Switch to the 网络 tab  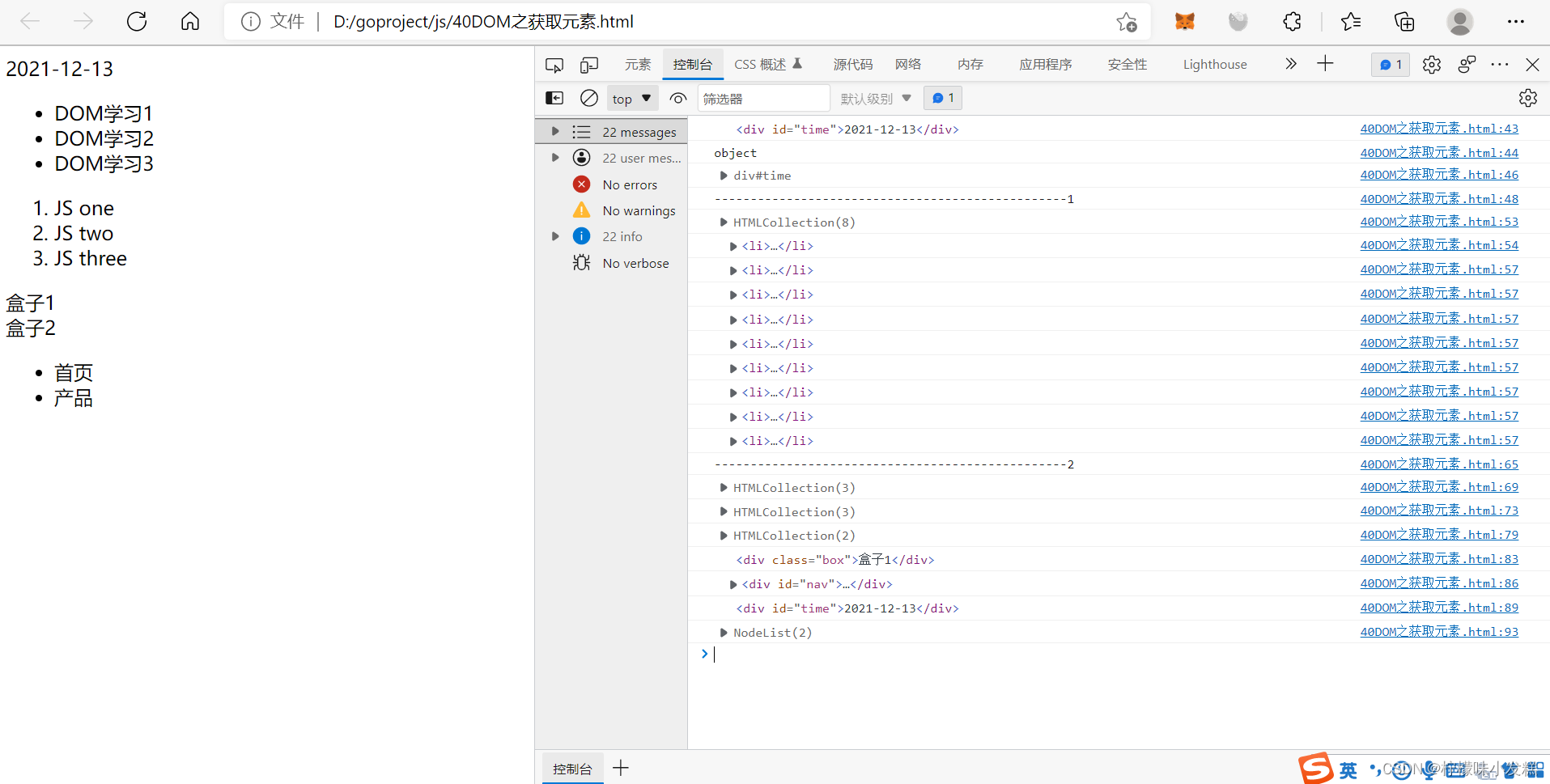[908, 65]
